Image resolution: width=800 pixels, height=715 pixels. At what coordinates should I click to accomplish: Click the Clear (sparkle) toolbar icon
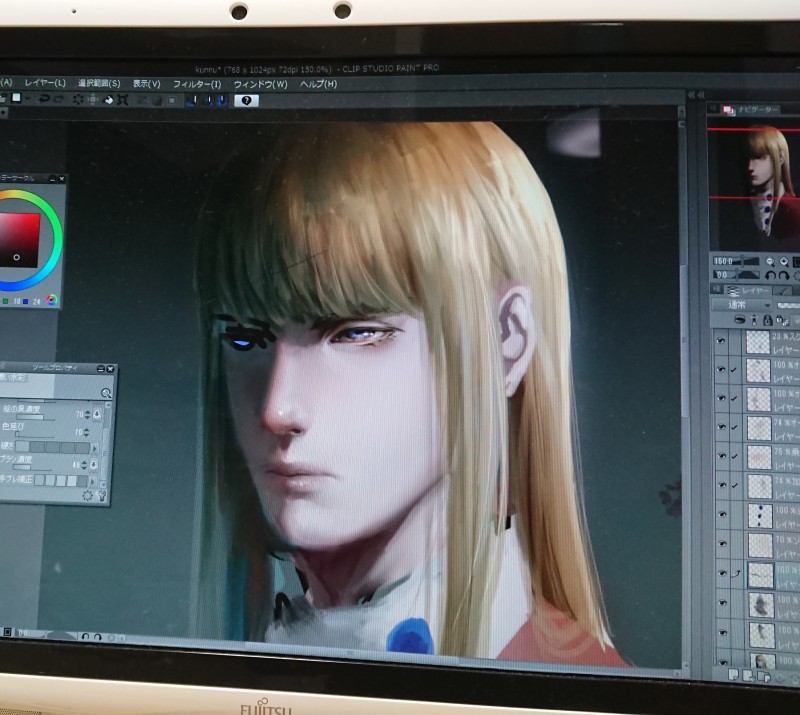pos(78,100)
